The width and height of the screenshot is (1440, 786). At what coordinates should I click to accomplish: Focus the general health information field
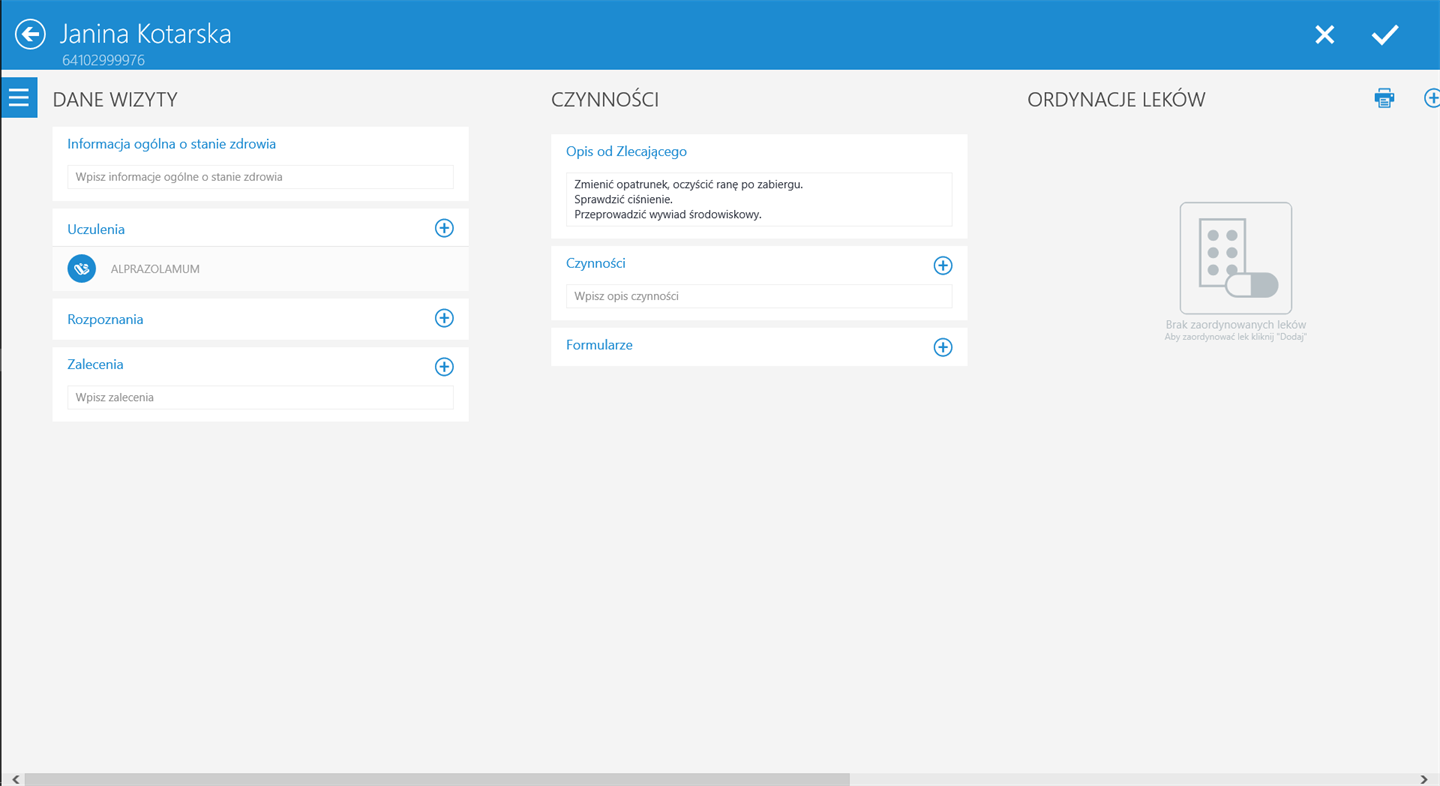click(260, 177)
